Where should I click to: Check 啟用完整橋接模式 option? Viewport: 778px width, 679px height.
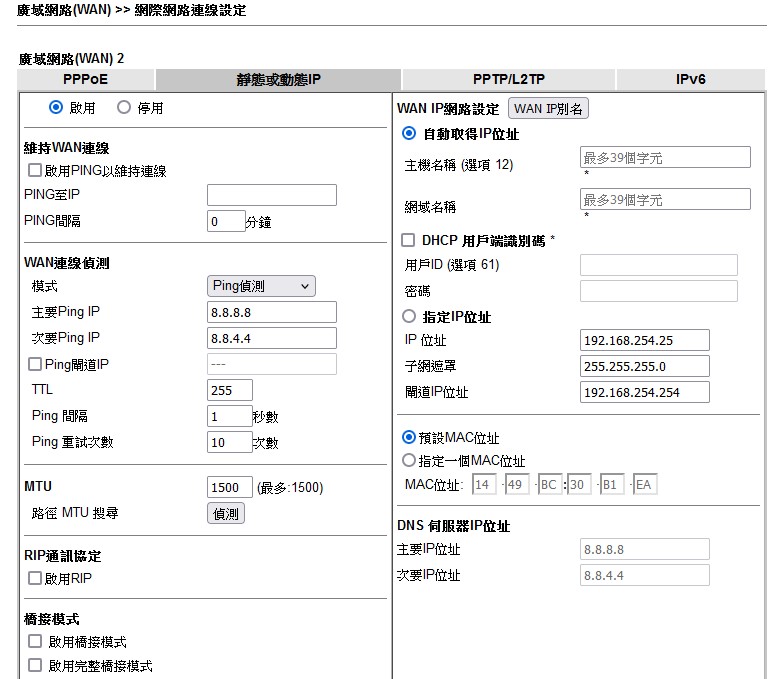coord(35,665)
